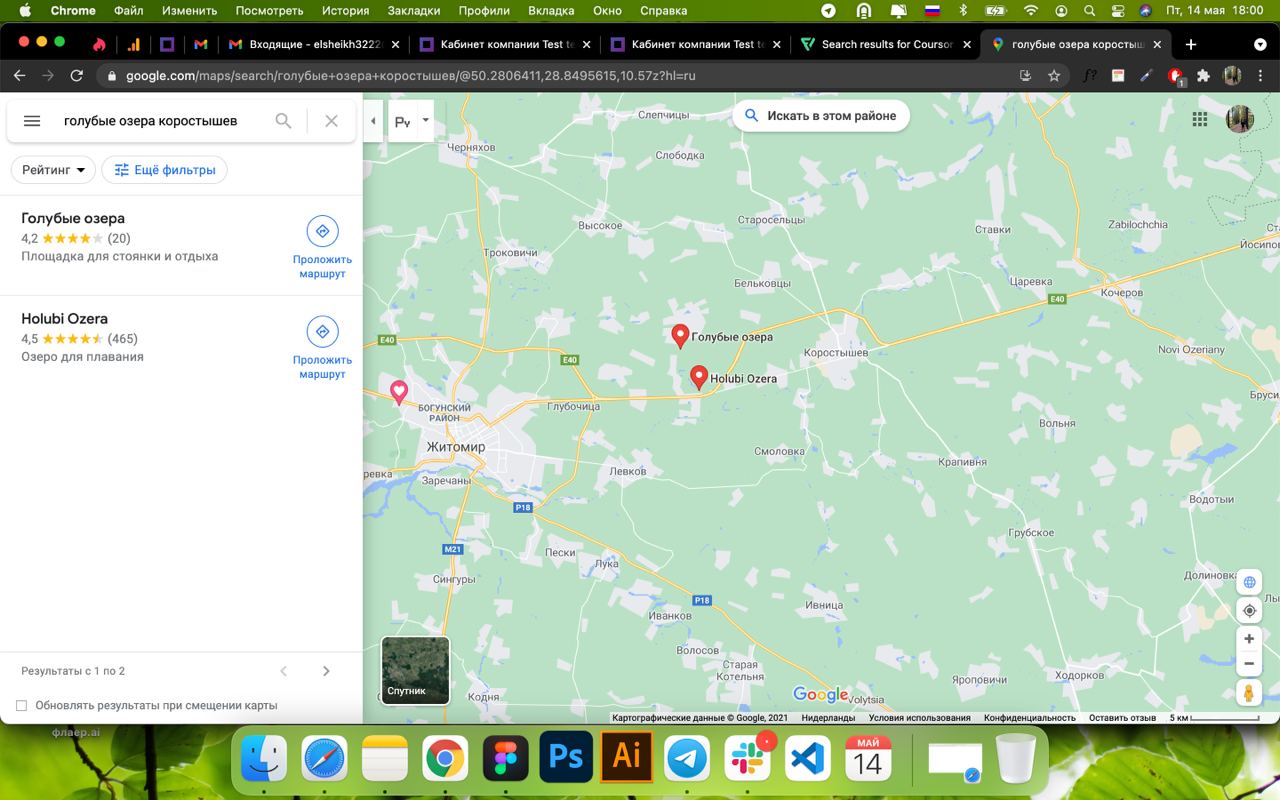Open the История menu in menu bar

[345, 11]
